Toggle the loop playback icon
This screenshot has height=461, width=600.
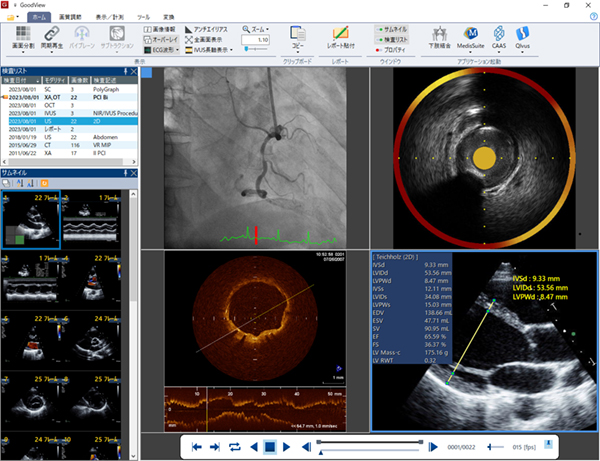point(233,446)
